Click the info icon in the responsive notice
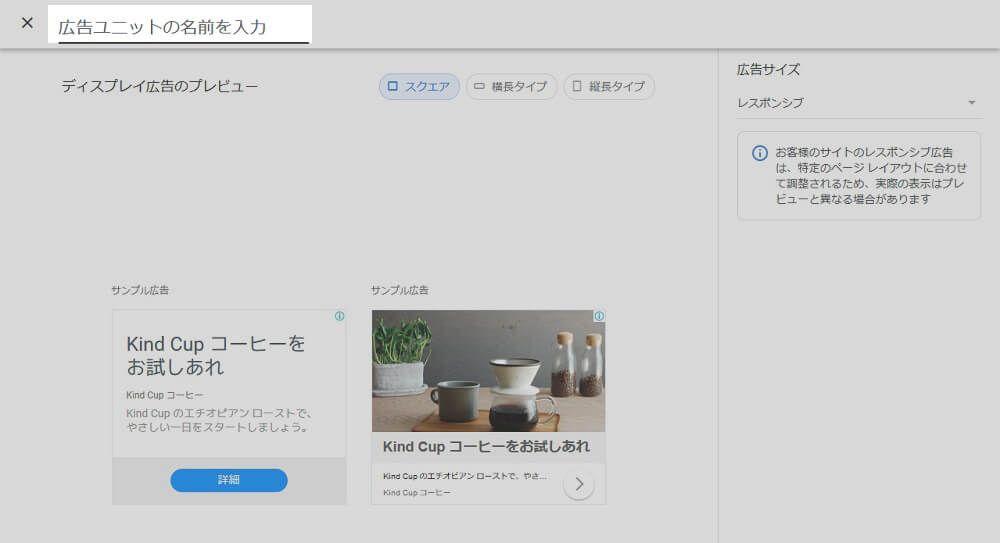Image resolution: width=1000 pixels, height=543 pixels. pos(760,153)
